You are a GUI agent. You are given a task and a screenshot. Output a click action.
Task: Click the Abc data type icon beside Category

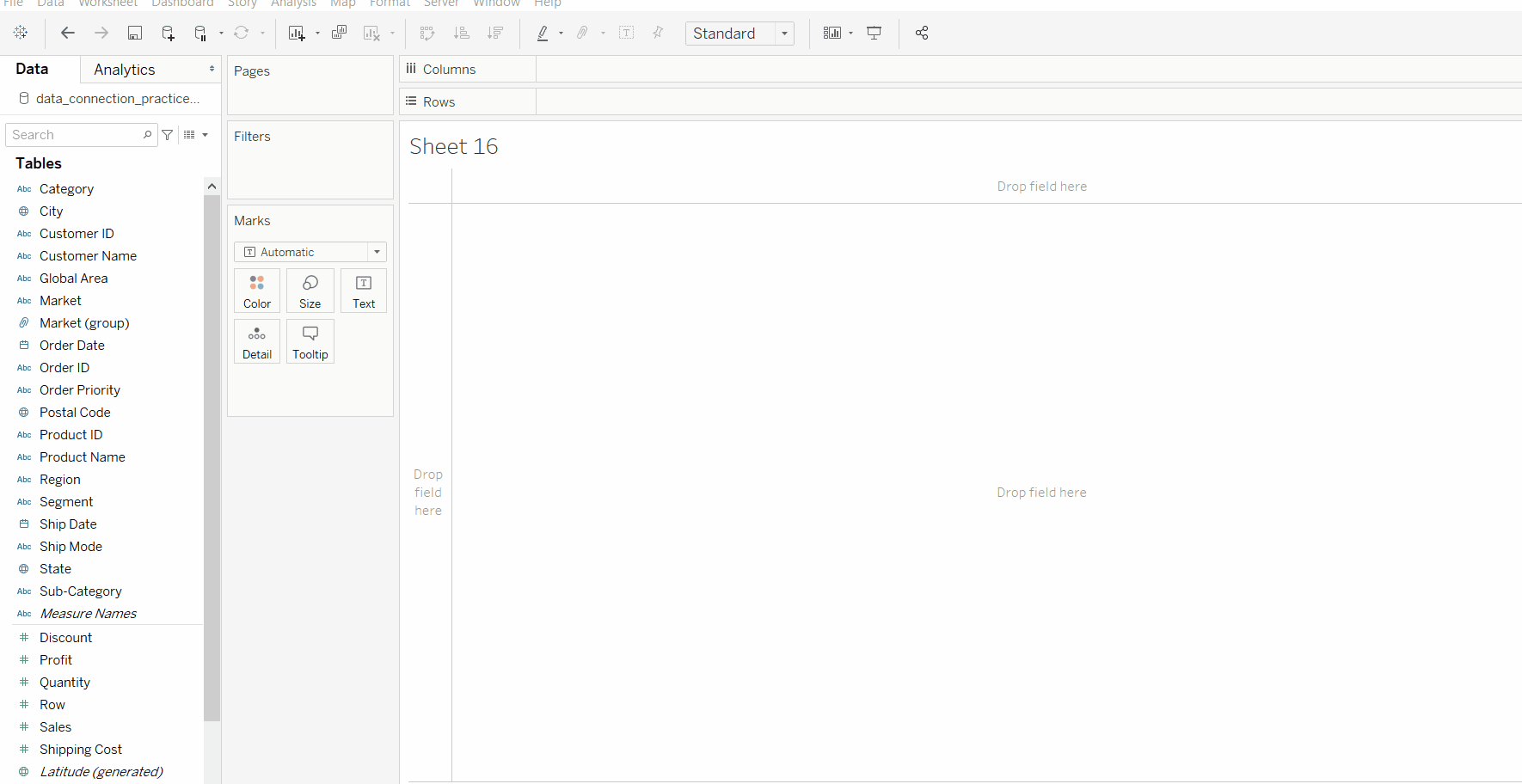click(x=24, y=189)
